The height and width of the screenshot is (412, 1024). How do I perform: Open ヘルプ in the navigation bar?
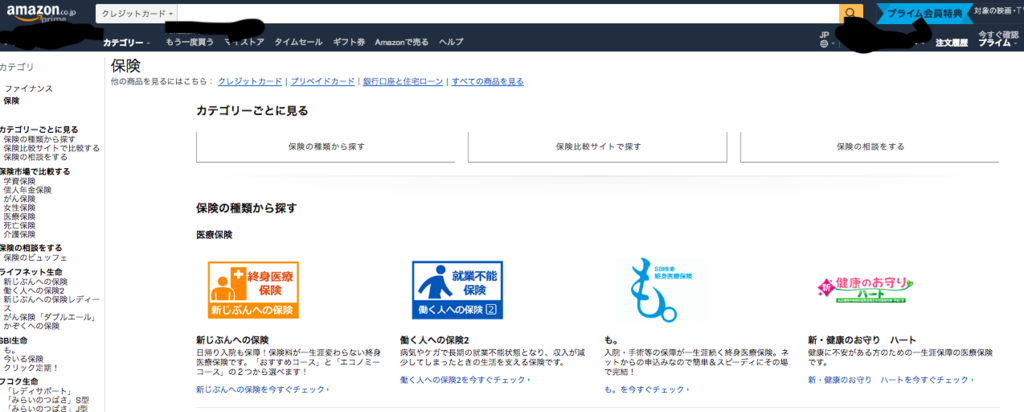(x=451, y=42)
